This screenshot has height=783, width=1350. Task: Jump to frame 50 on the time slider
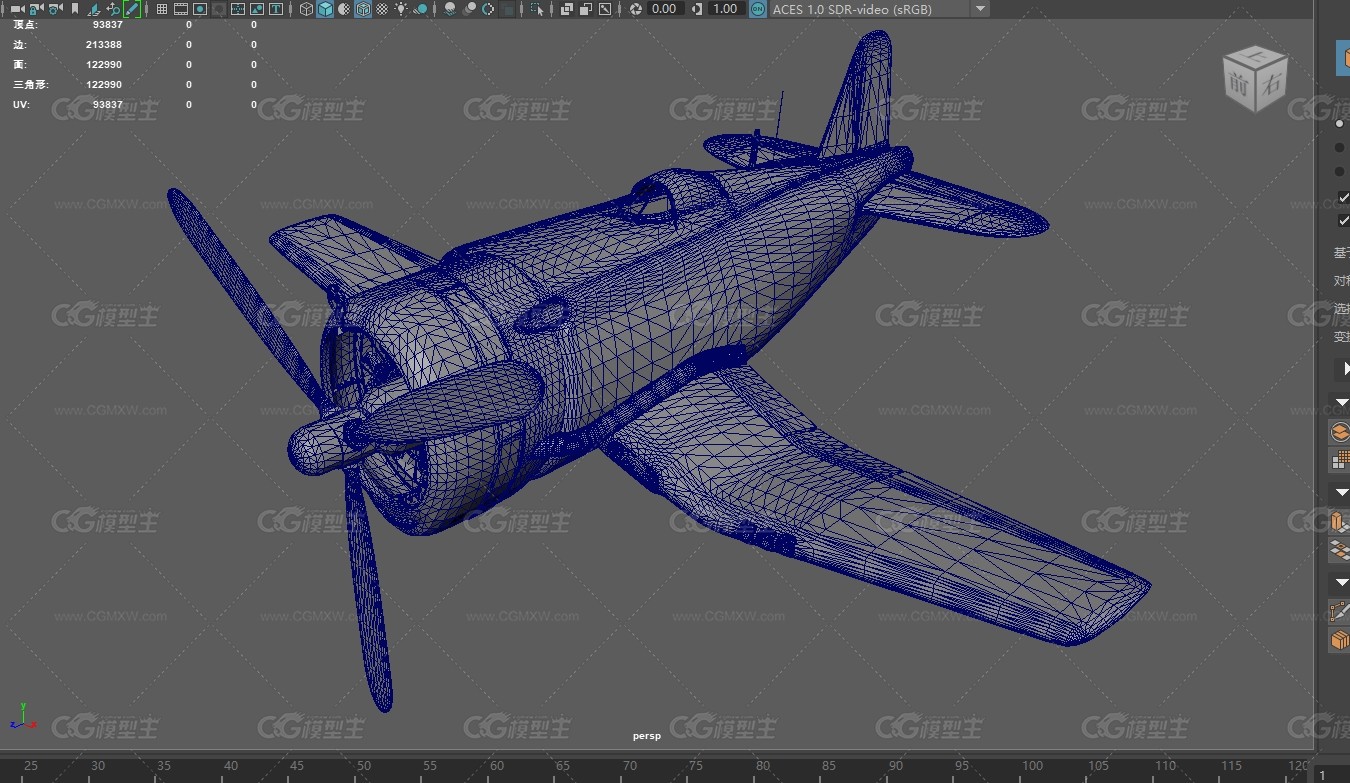[362, 767]
